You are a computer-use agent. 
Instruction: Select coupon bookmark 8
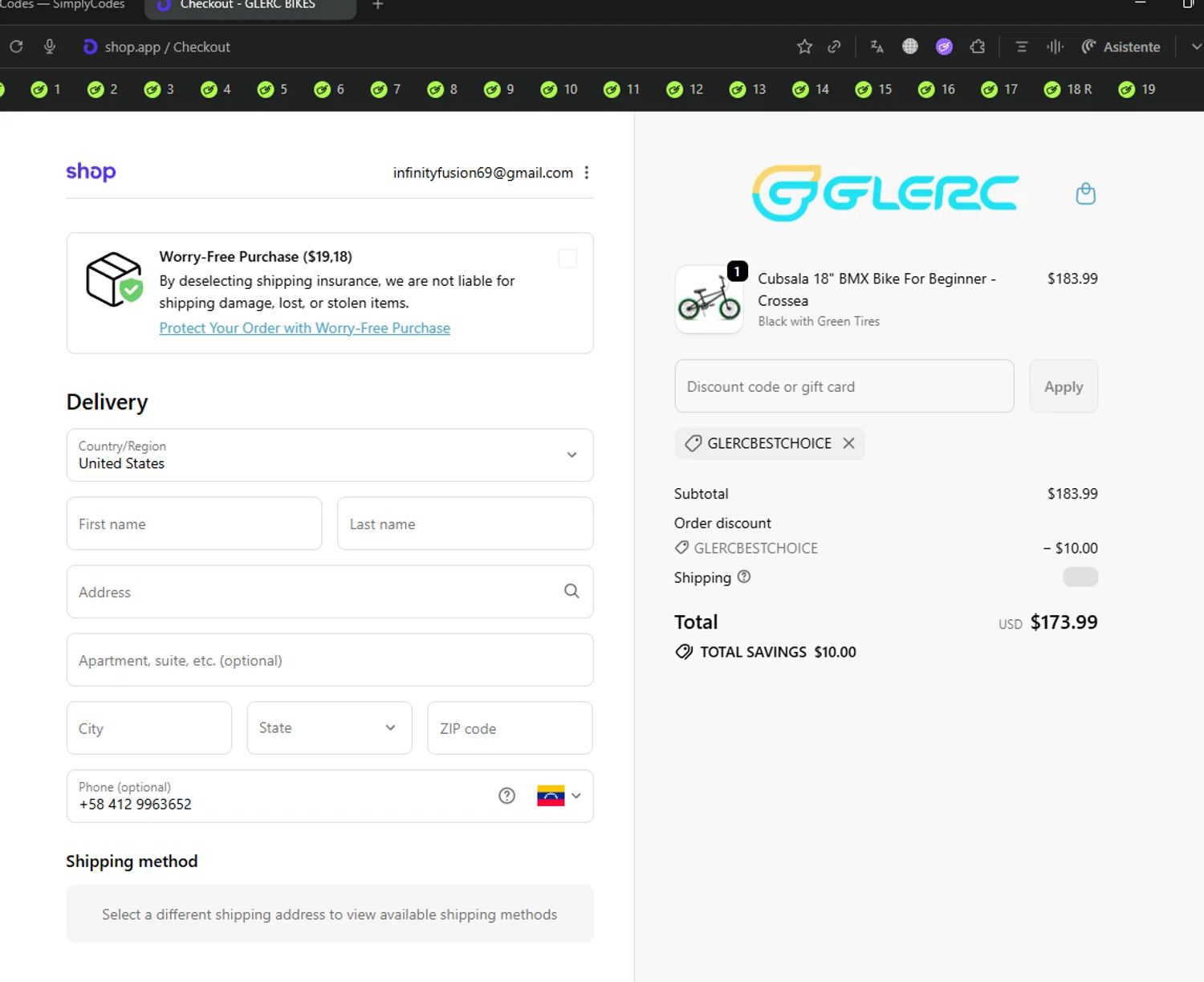442,89
